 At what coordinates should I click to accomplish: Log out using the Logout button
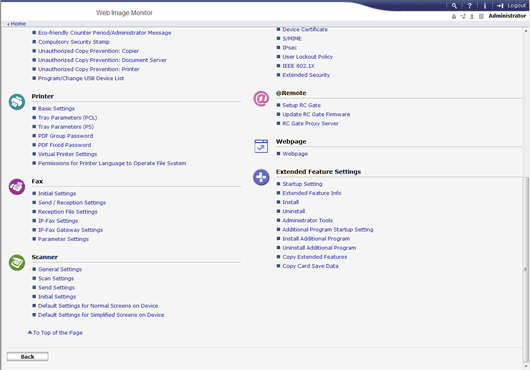511,6
